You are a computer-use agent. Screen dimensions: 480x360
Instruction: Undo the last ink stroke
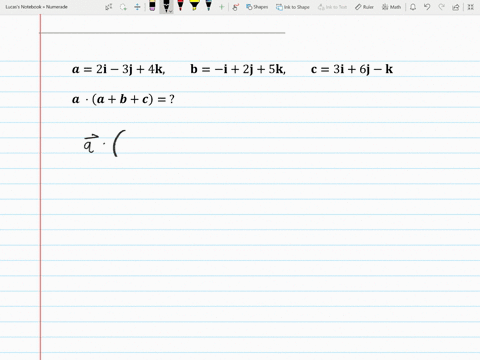tap(427, 7)
